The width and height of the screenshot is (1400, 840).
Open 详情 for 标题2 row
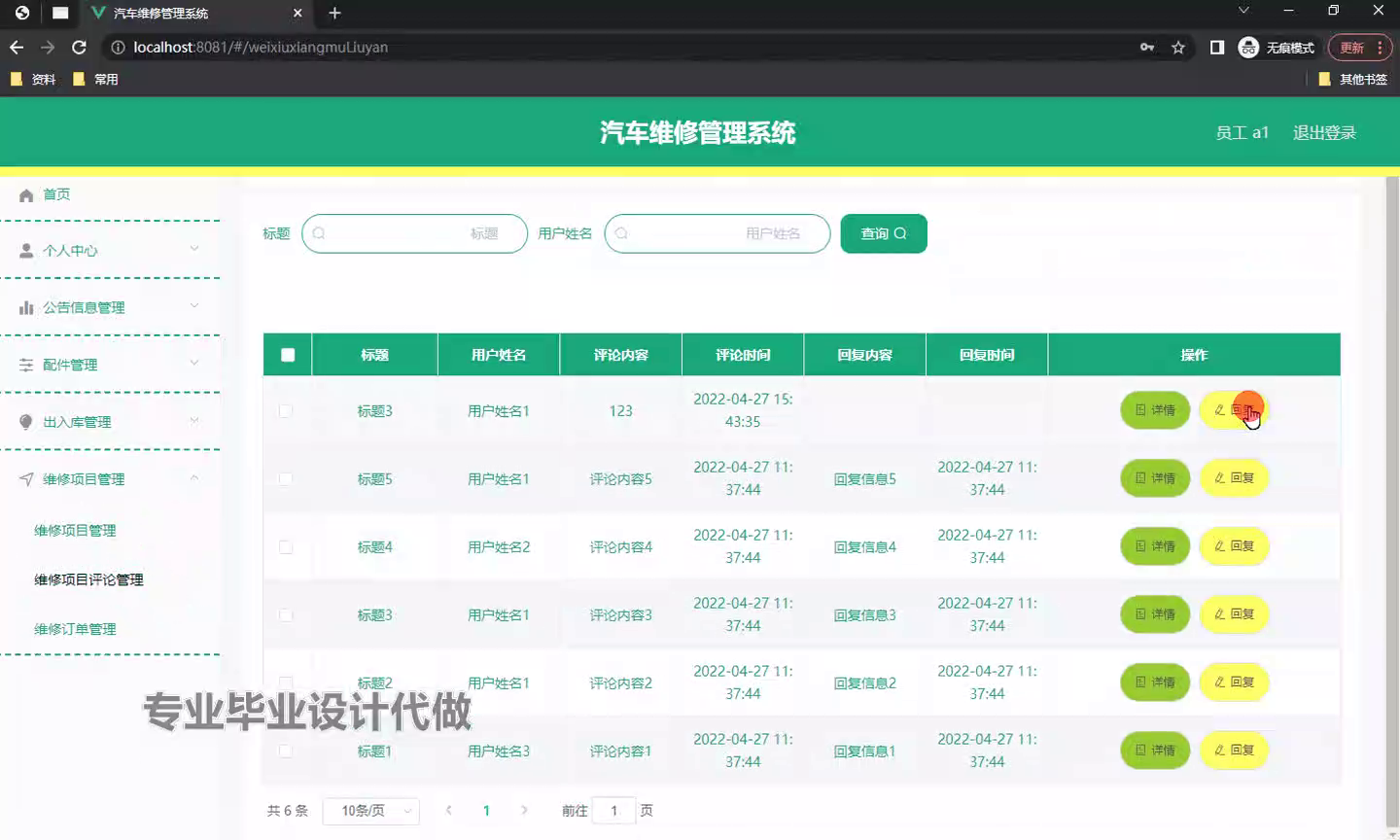pos(1155,682)
